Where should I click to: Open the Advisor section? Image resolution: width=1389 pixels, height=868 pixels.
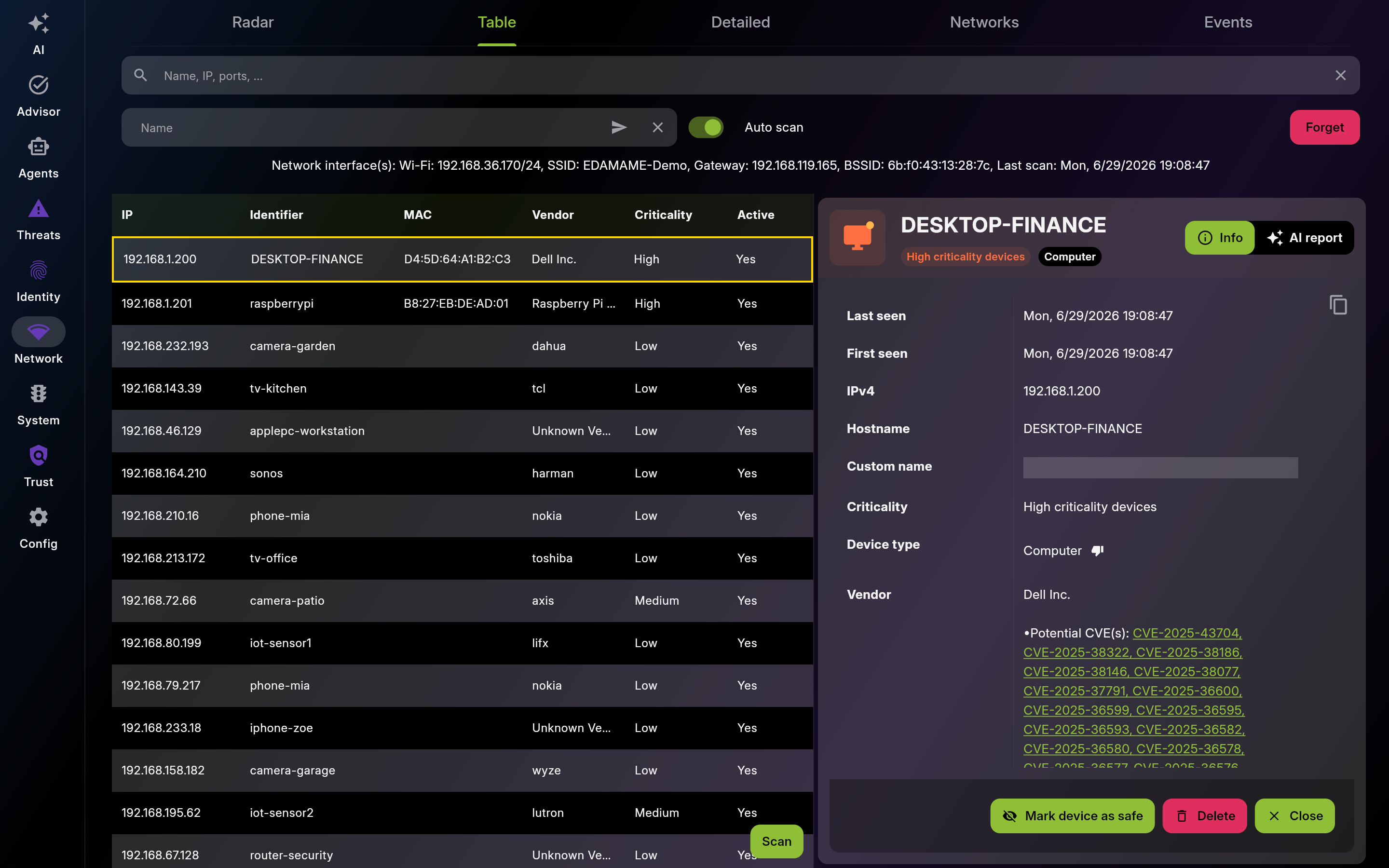click(x=39, y=96)
